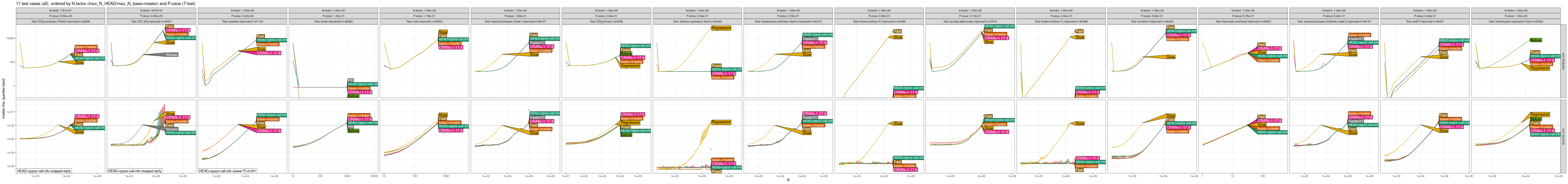Select the "fread(select=list(Date='date'))" test header
Viewport: 1568px width, 184px height.
coord(788,21)
